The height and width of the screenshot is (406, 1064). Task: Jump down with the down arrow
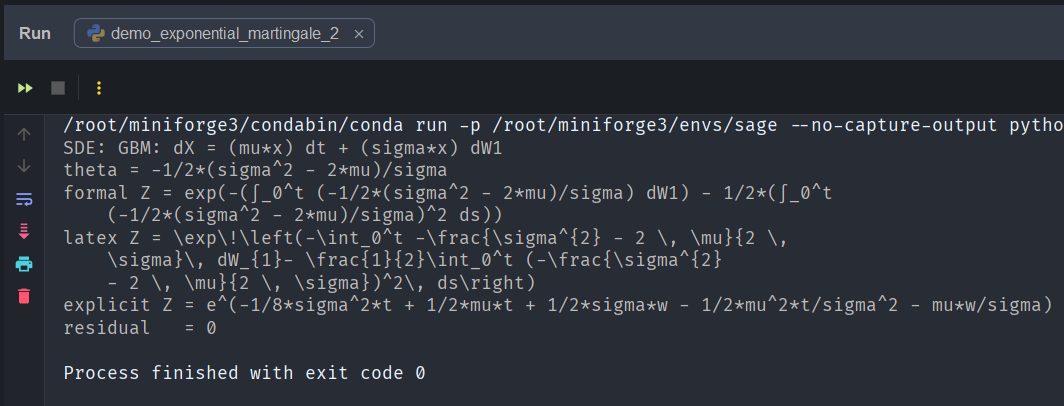(x=25, y=165)
